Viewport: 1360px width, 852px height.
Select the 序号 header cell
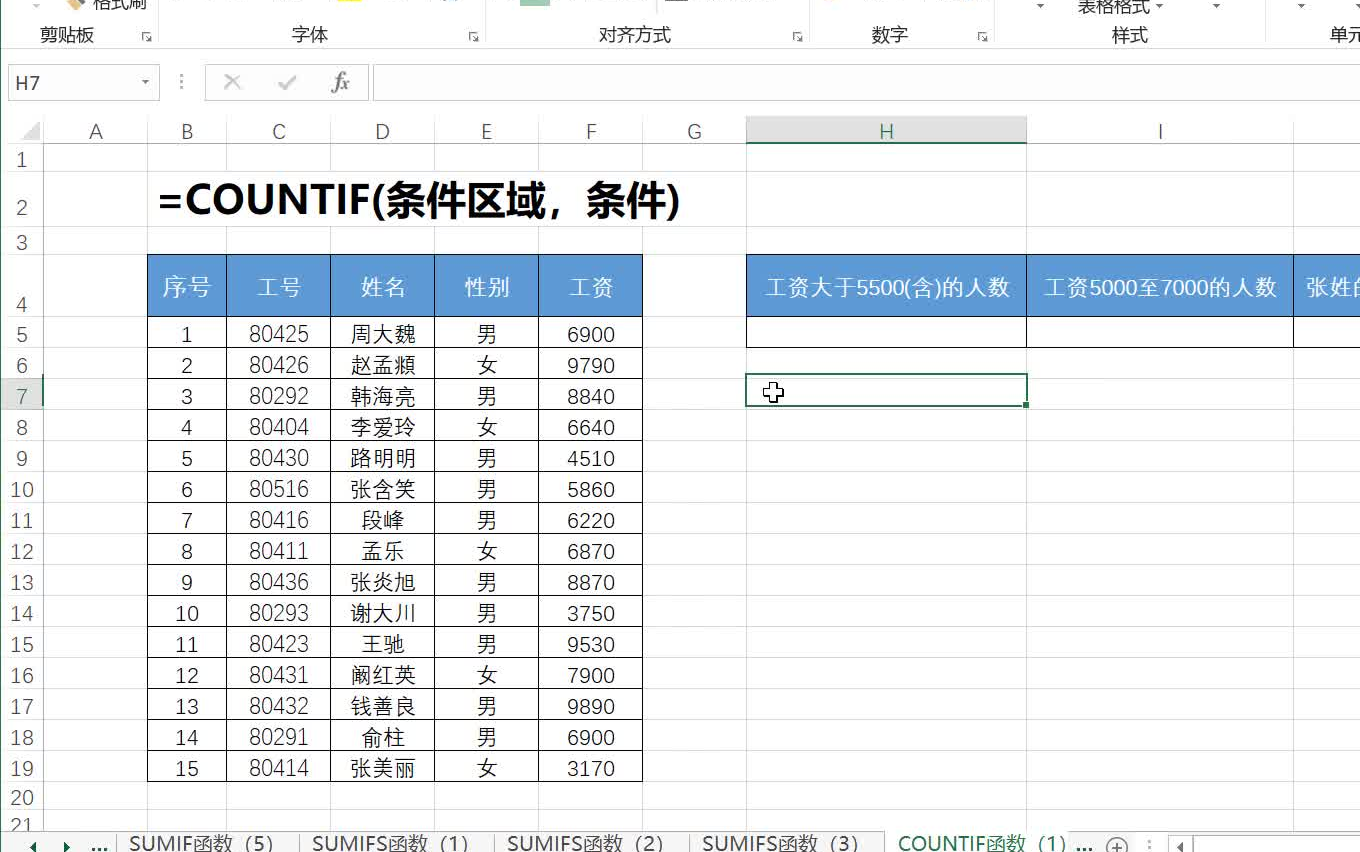187,286
